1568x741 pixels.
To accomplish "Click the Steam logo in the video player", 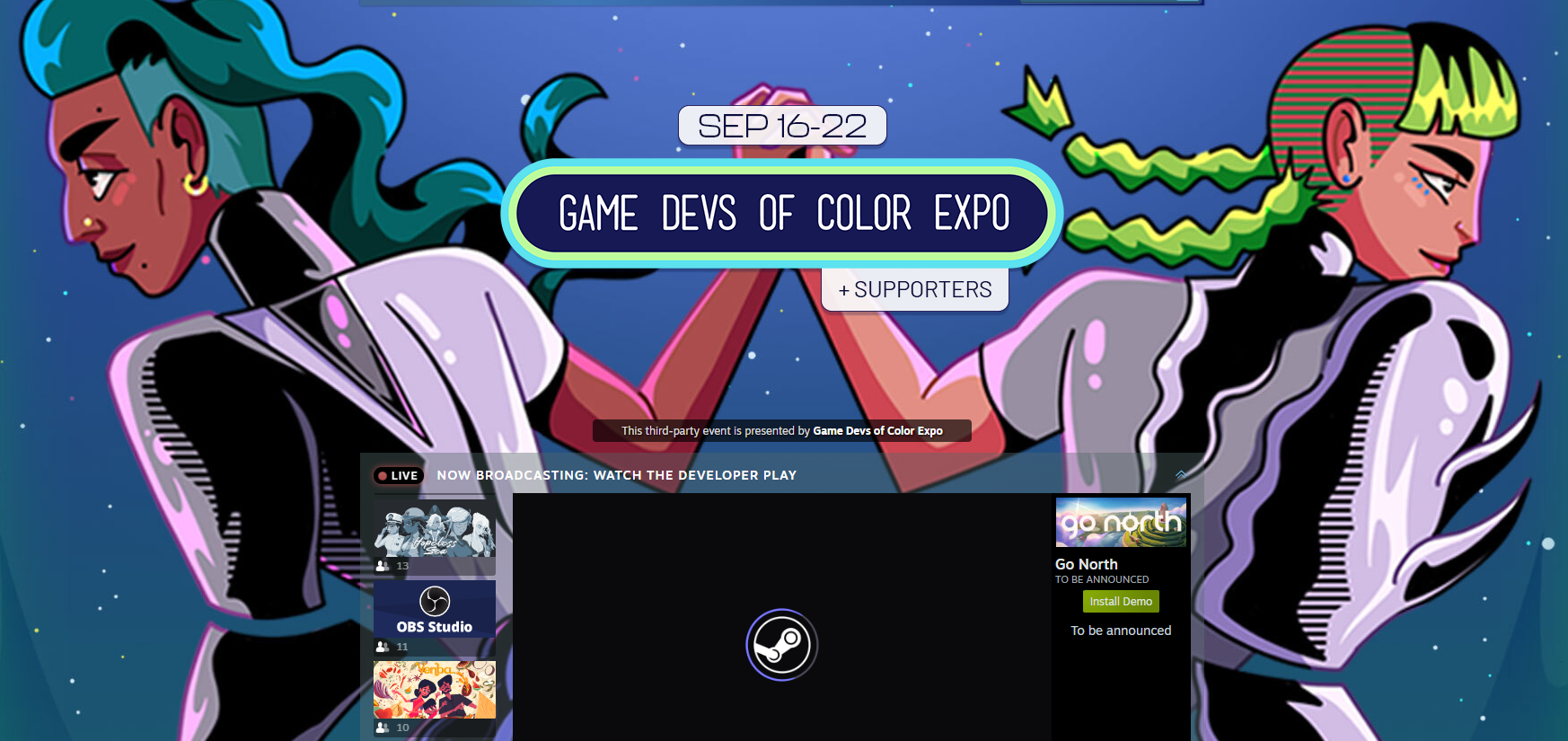I will point(782,645).
